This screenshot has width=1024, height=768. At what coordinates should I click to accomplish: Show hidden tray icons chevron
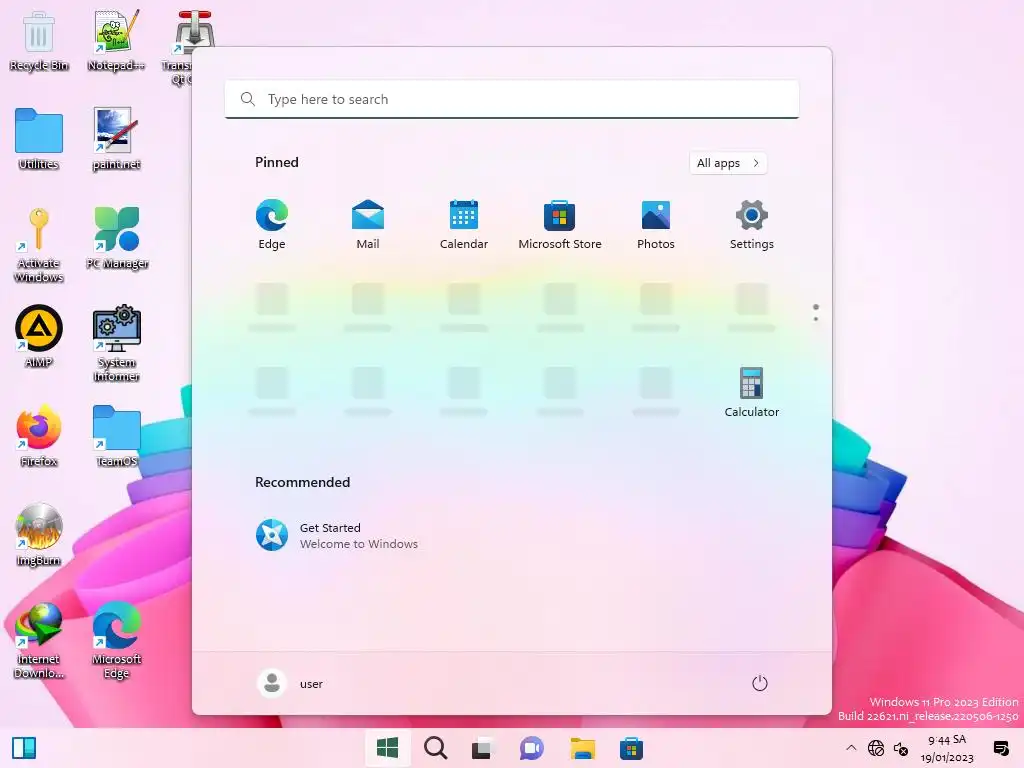coord(851,748)
